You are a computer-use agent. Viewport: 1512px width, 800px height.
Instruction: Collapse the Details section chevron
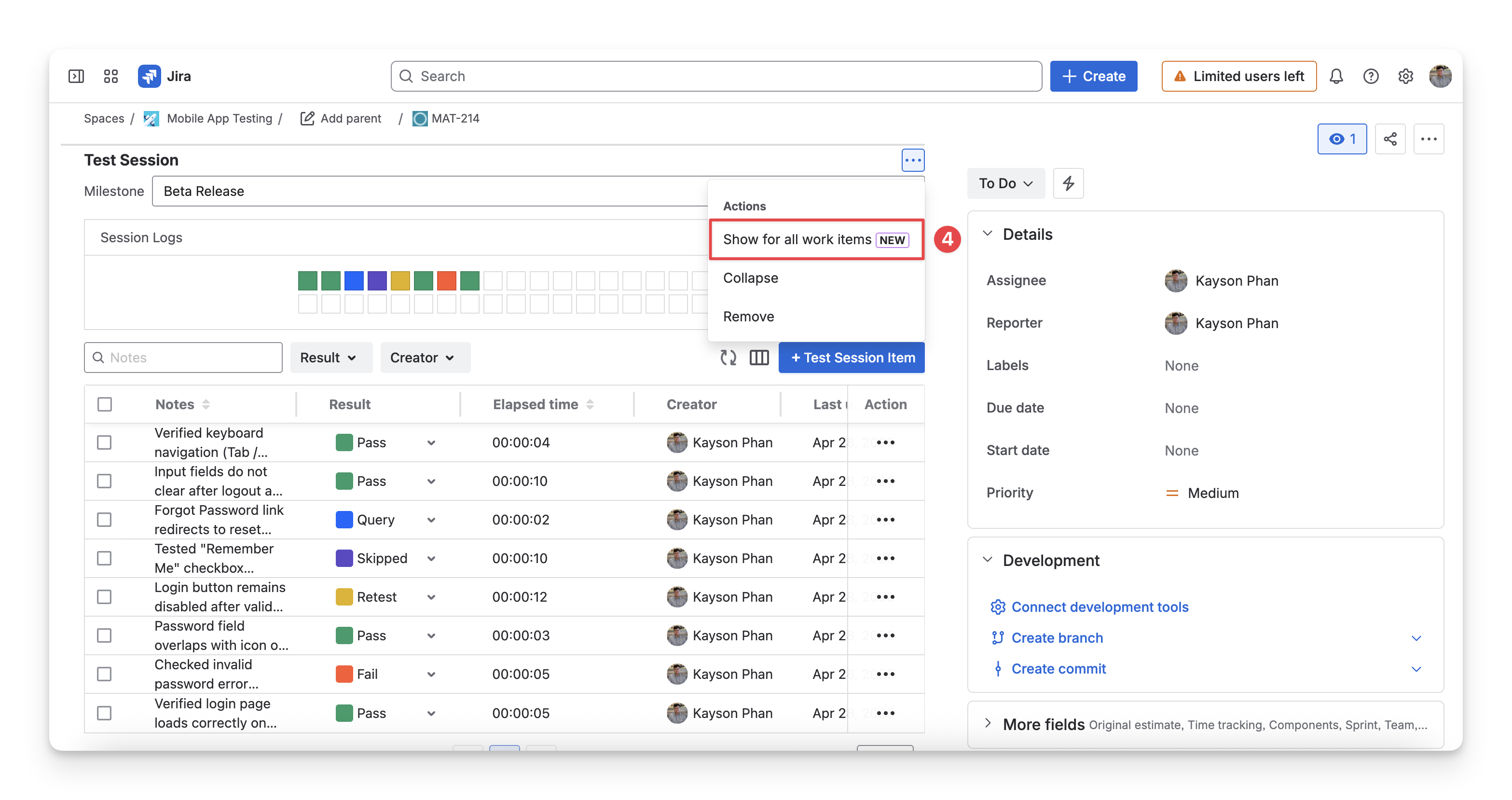click(988, 234)
